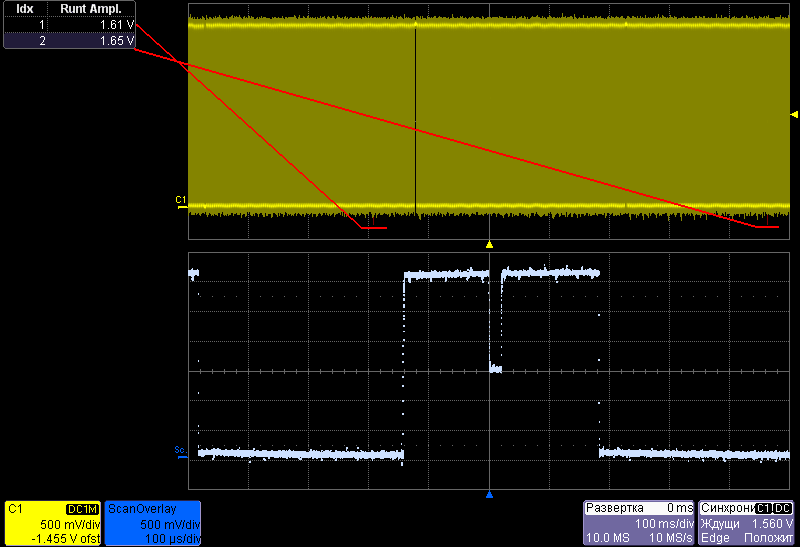Open the ScanOverlay trace descriptor box

pyautogui.click(x=153, y=523)
